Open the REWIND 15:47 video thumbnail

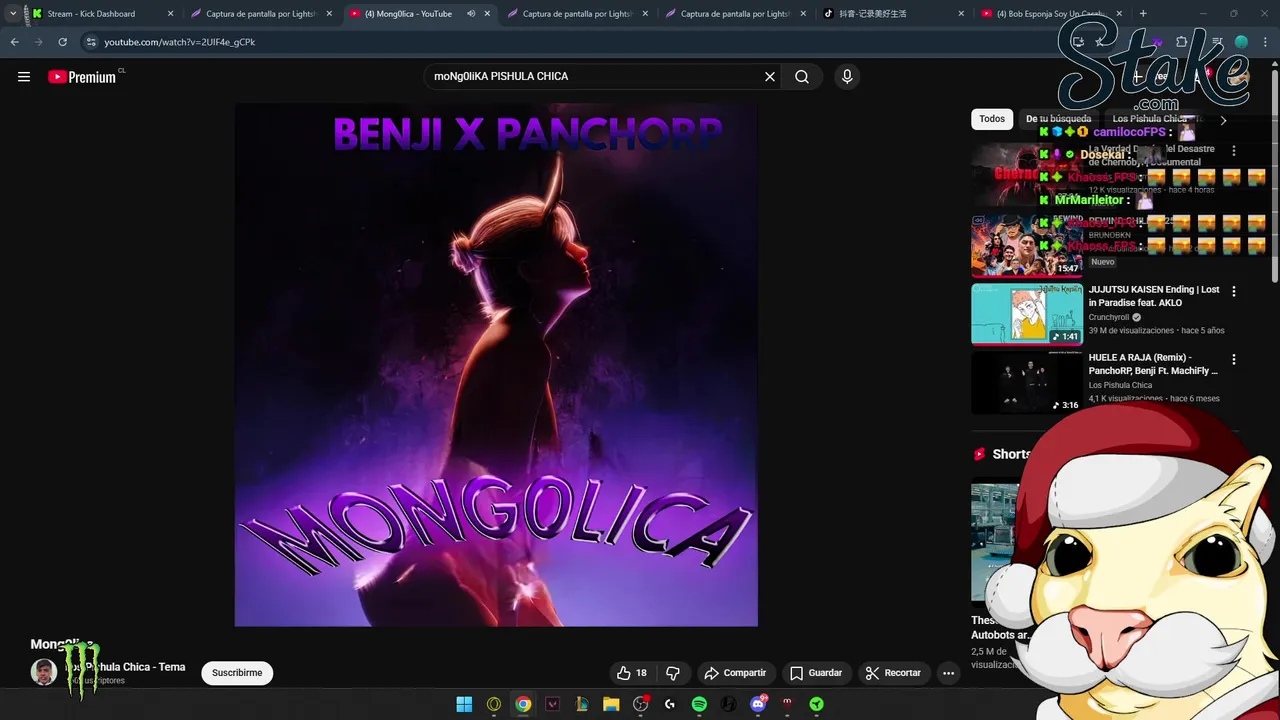1027,245
